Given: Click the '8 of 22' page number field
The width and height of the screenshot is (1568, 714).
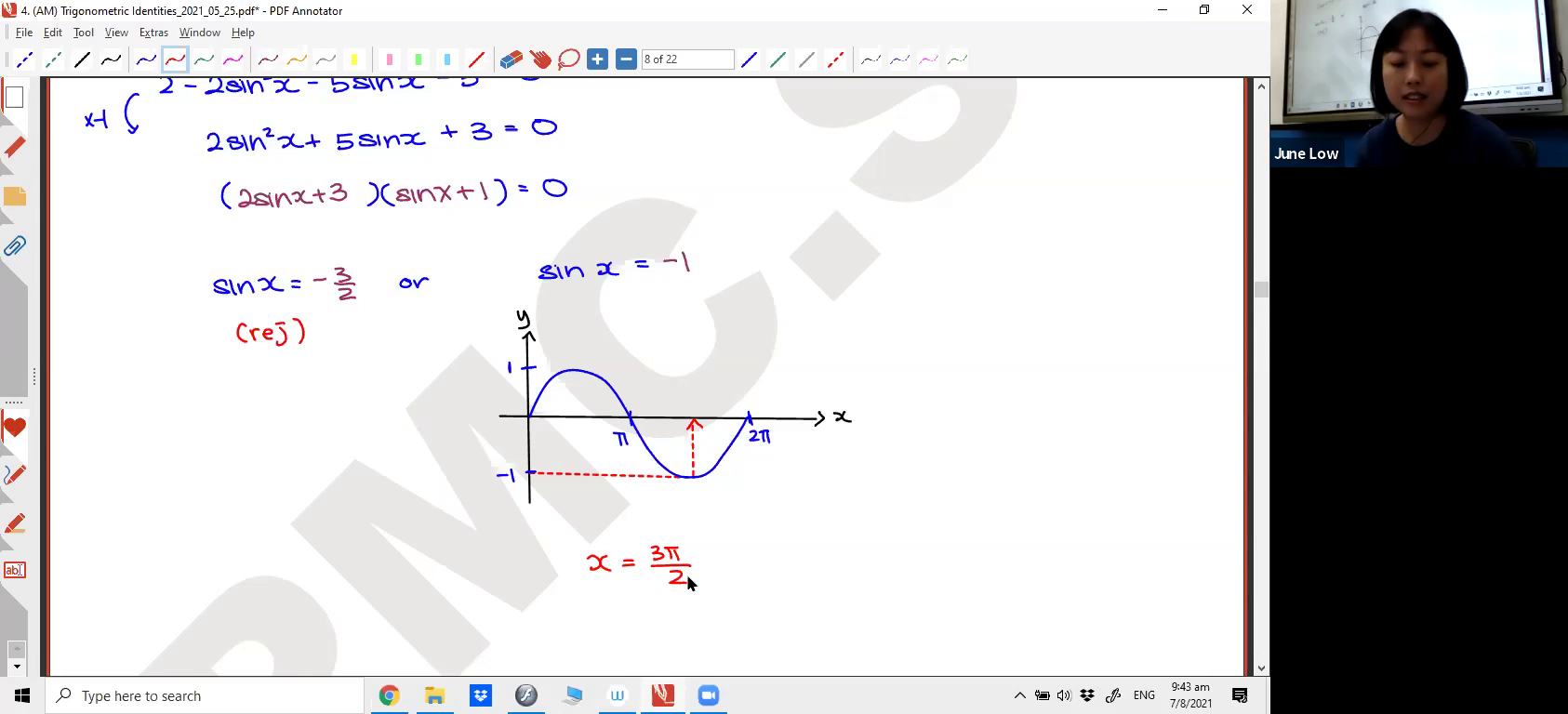Looking at the screenshot, I should tap(687, 59).
